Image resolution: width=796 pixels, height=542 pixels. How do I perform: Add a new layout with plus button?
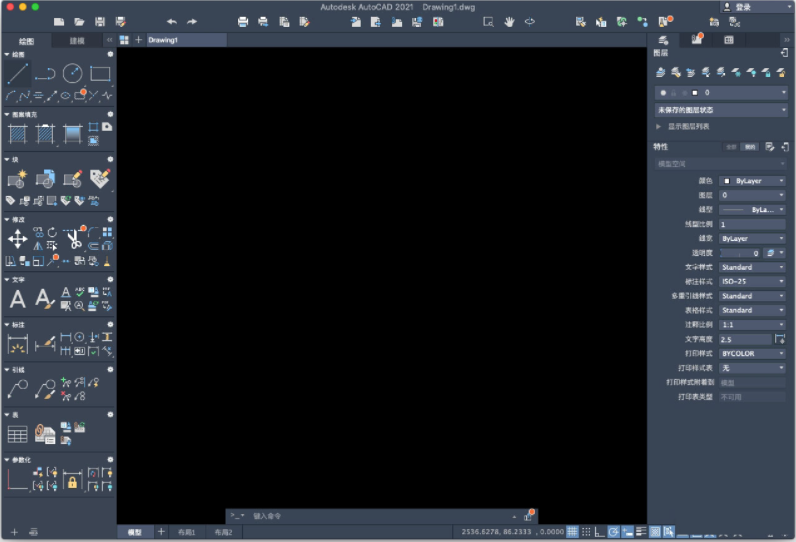pyautogui.click(x=161, y=531)
